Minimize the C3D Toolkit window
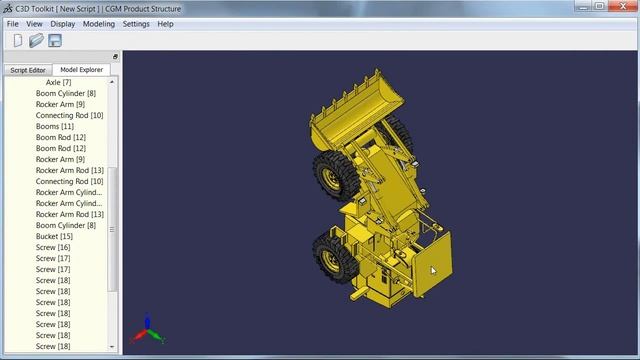Image resolution: width=640 pixels, height=360 pixels. 584,6
